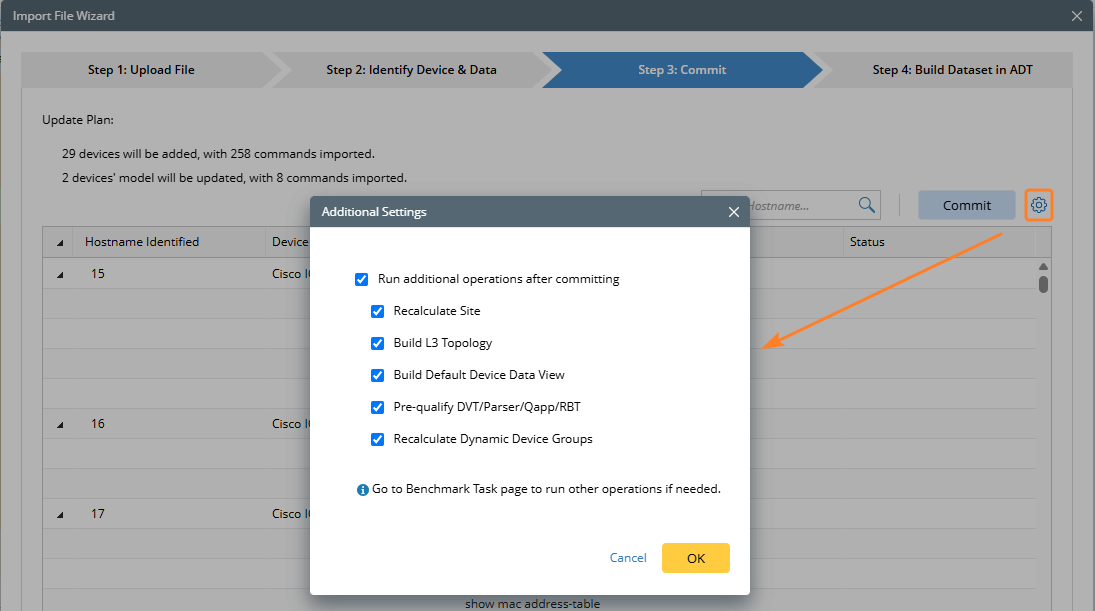Close the Additional Settings dialog
The width and height of the screenshot is (1095, 611).
[734, 212]
